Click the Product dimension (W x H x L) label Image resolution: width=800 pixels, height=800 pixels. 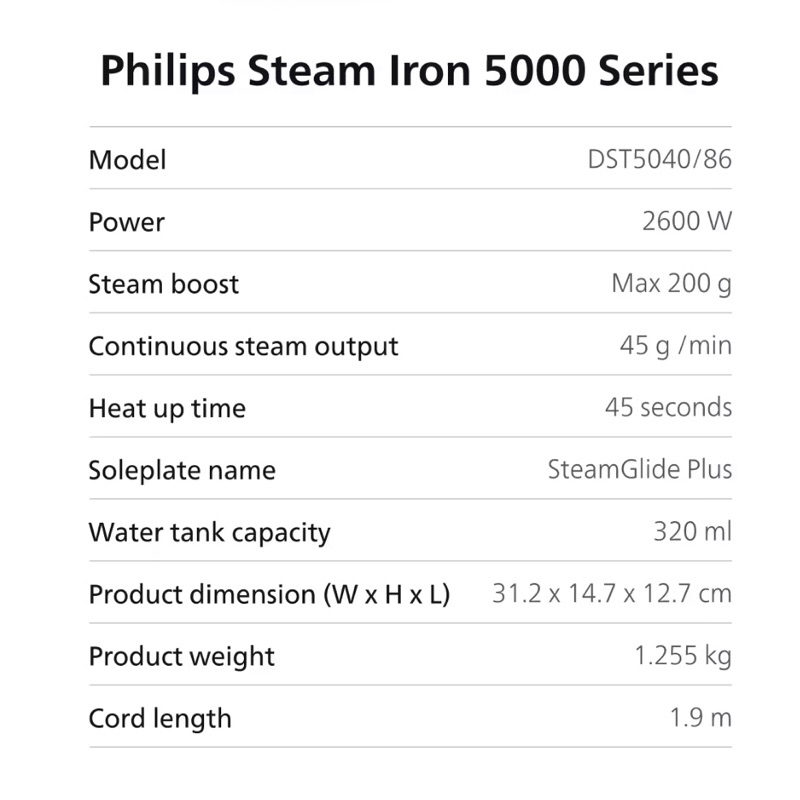pos(269,594)
